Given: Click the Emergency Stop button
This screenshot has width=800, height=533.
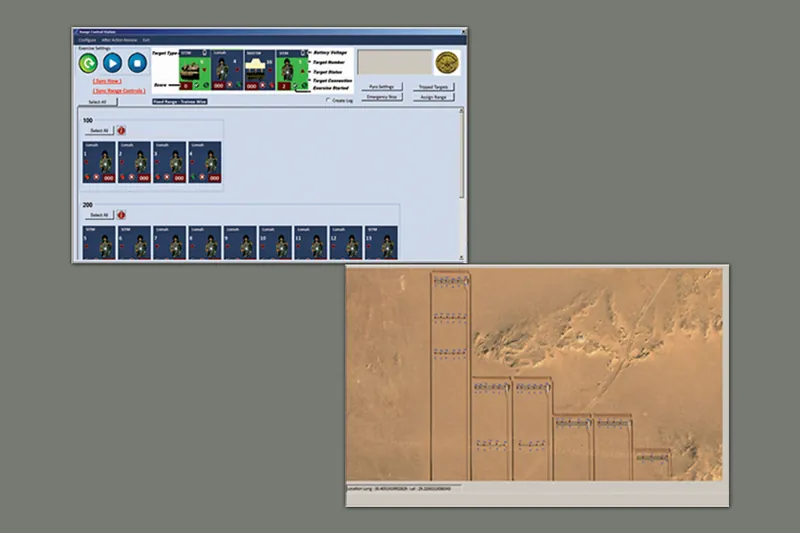Looking at the screenshot, I should (382, 96).
